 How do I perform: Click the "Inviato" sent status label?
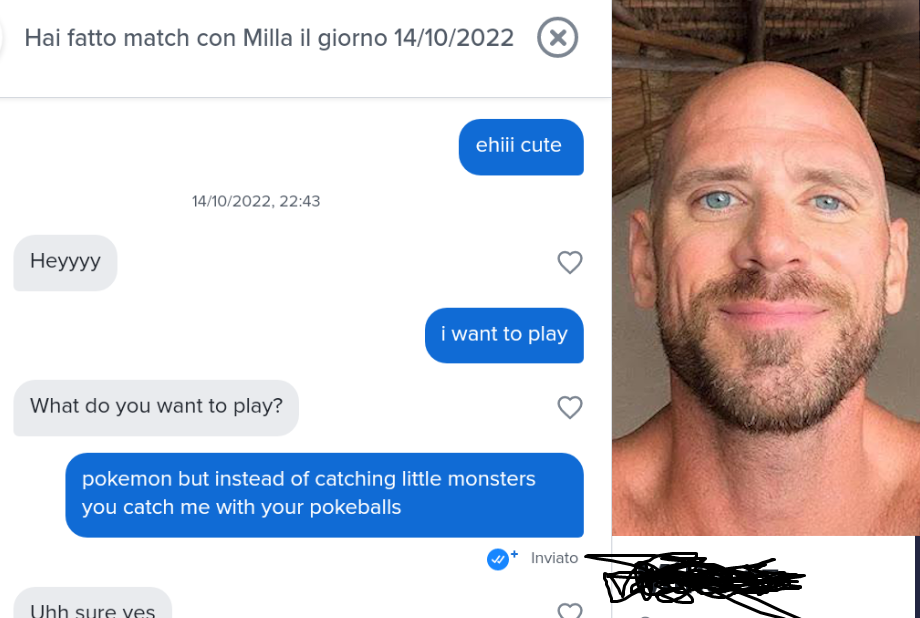click(554, 558)
